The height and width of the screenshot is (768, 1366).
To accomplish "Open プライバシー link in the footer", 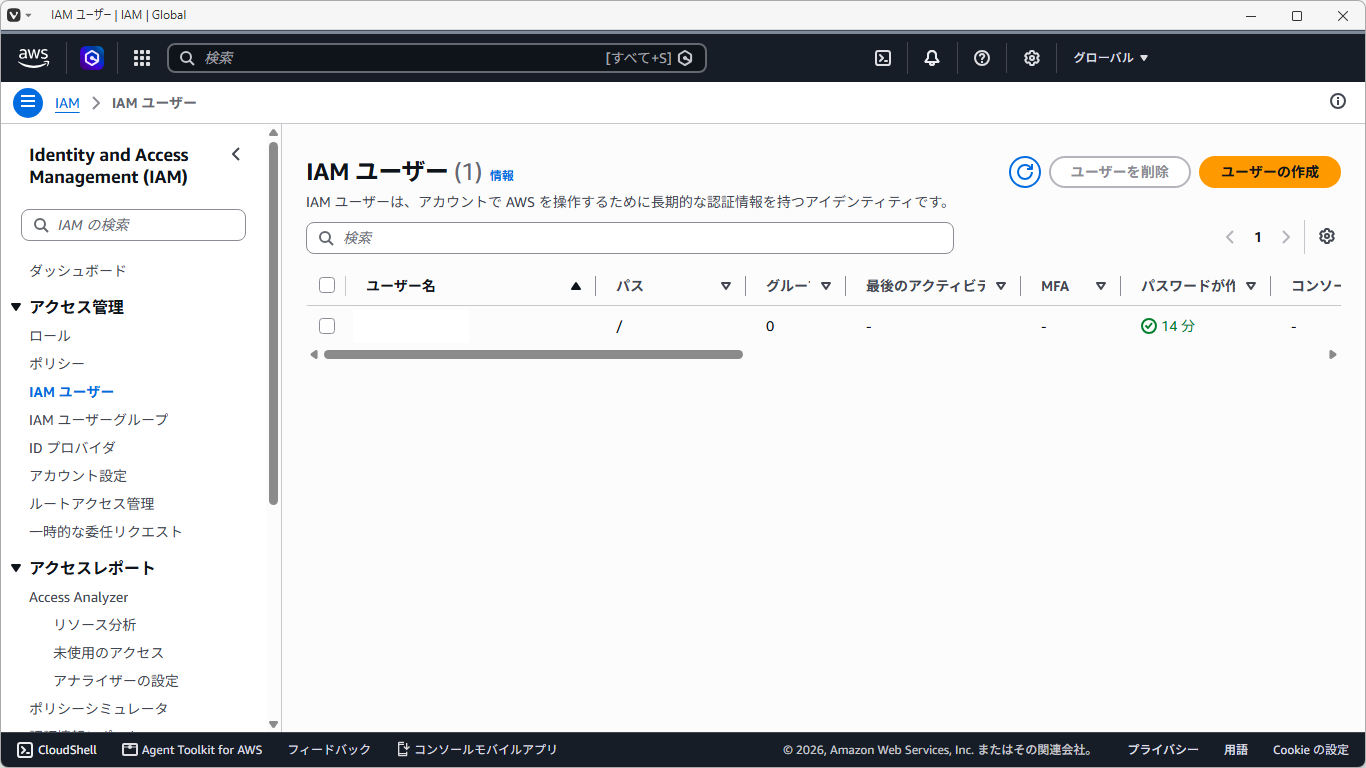I will [x=1163, y=750].
